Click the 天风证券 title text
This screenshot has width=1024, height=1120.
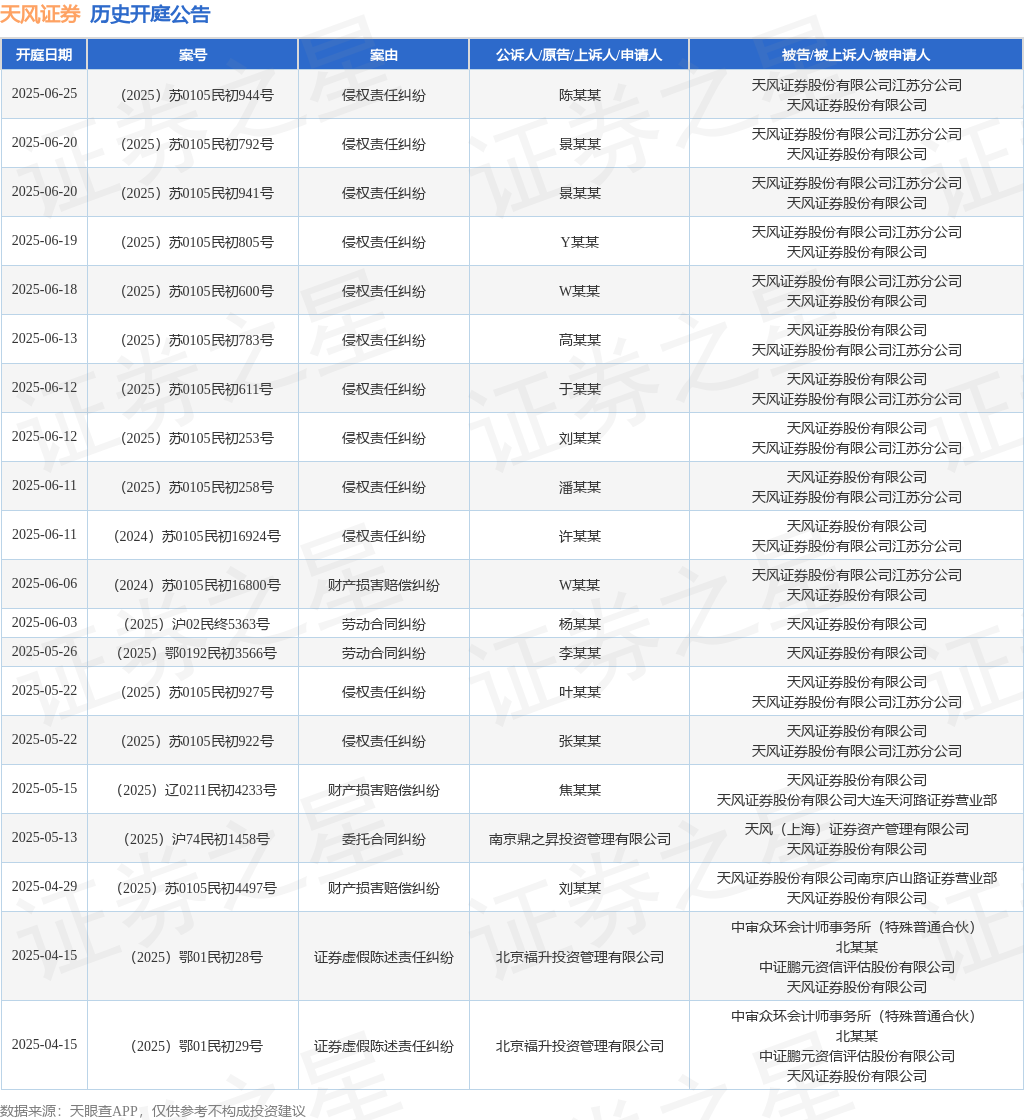pos(40,14)
